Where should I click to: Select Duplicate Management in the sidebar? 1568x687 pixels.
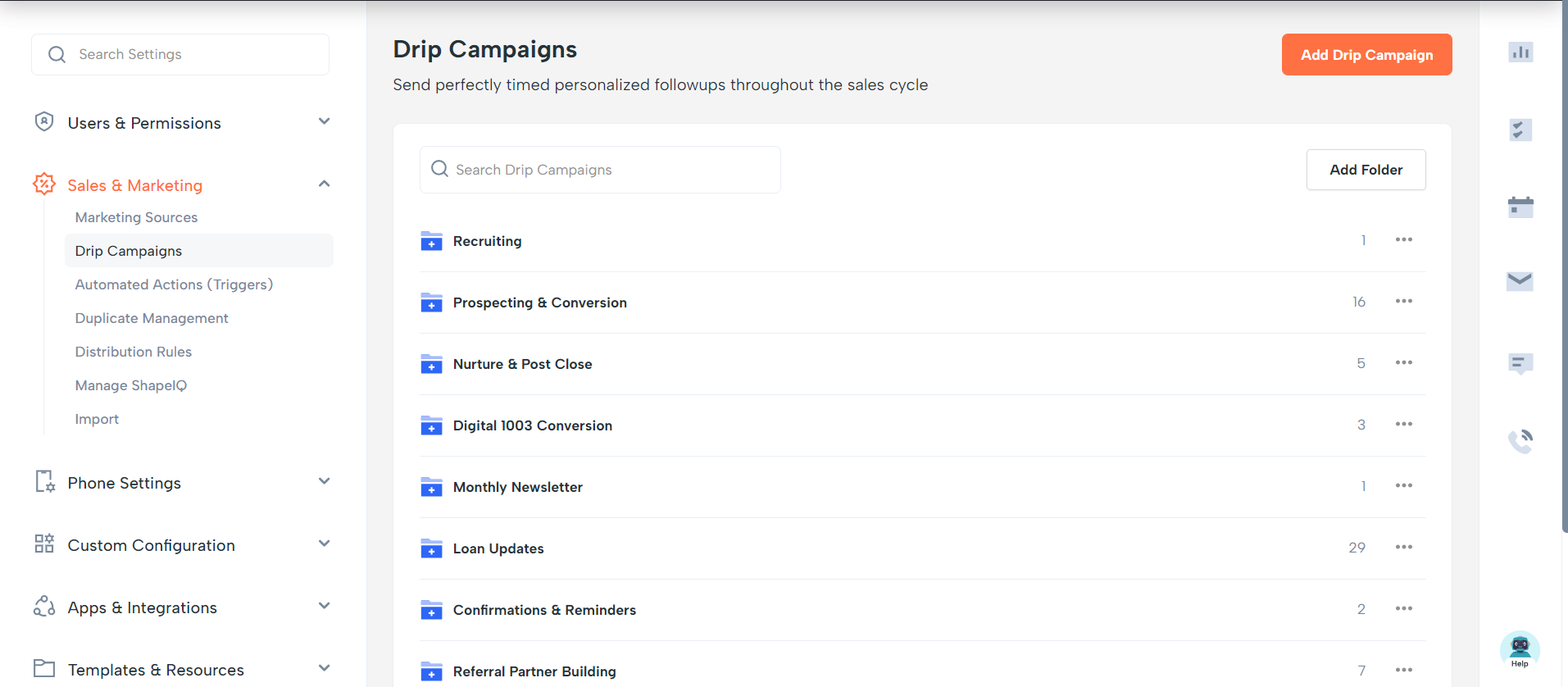click(152, 318)
